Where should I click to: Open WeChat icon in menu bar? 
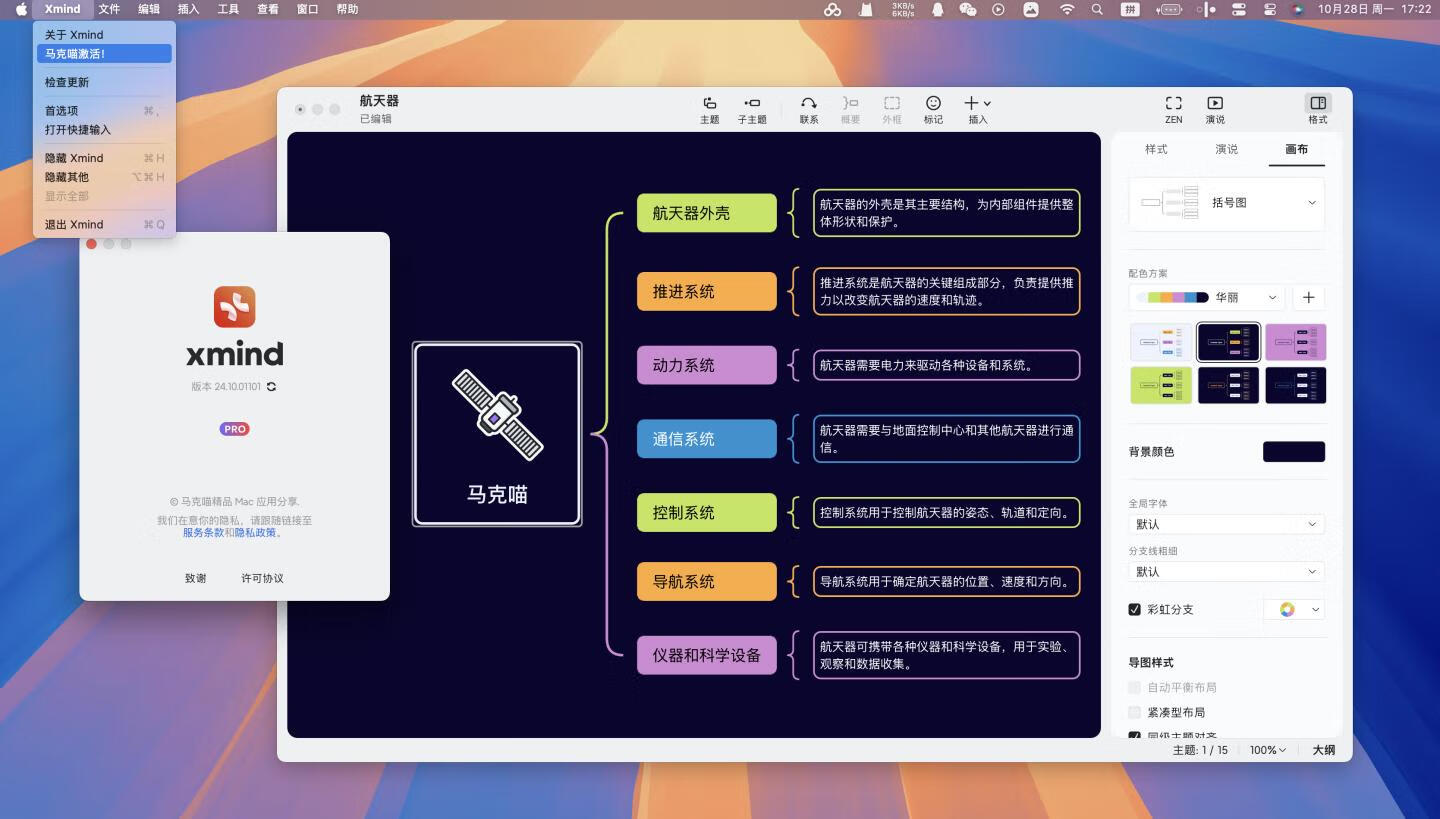[967, 9]
